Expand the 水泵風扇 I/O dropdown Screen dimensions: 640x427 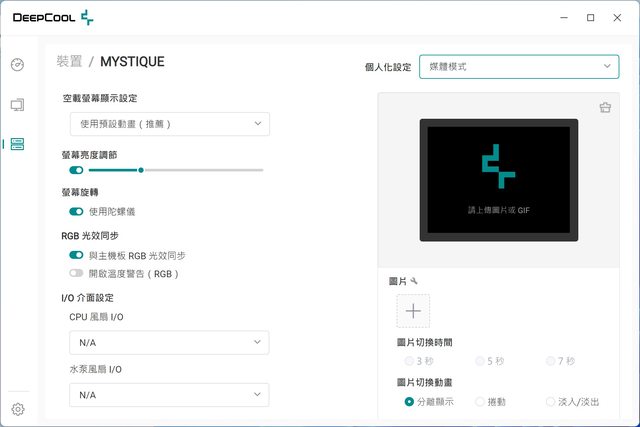pyautogui.click(x=169, y=395)
